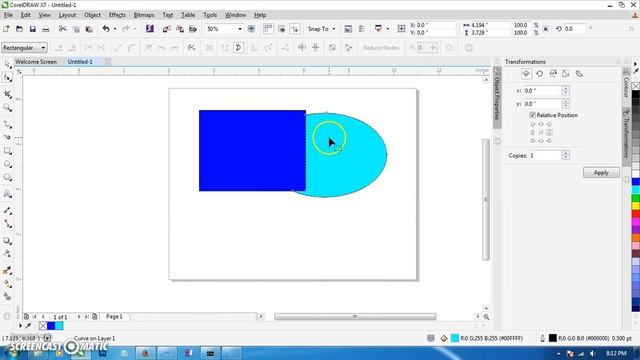
Task: Open the Bitmaps menu
Action: [x=144, y=15]
